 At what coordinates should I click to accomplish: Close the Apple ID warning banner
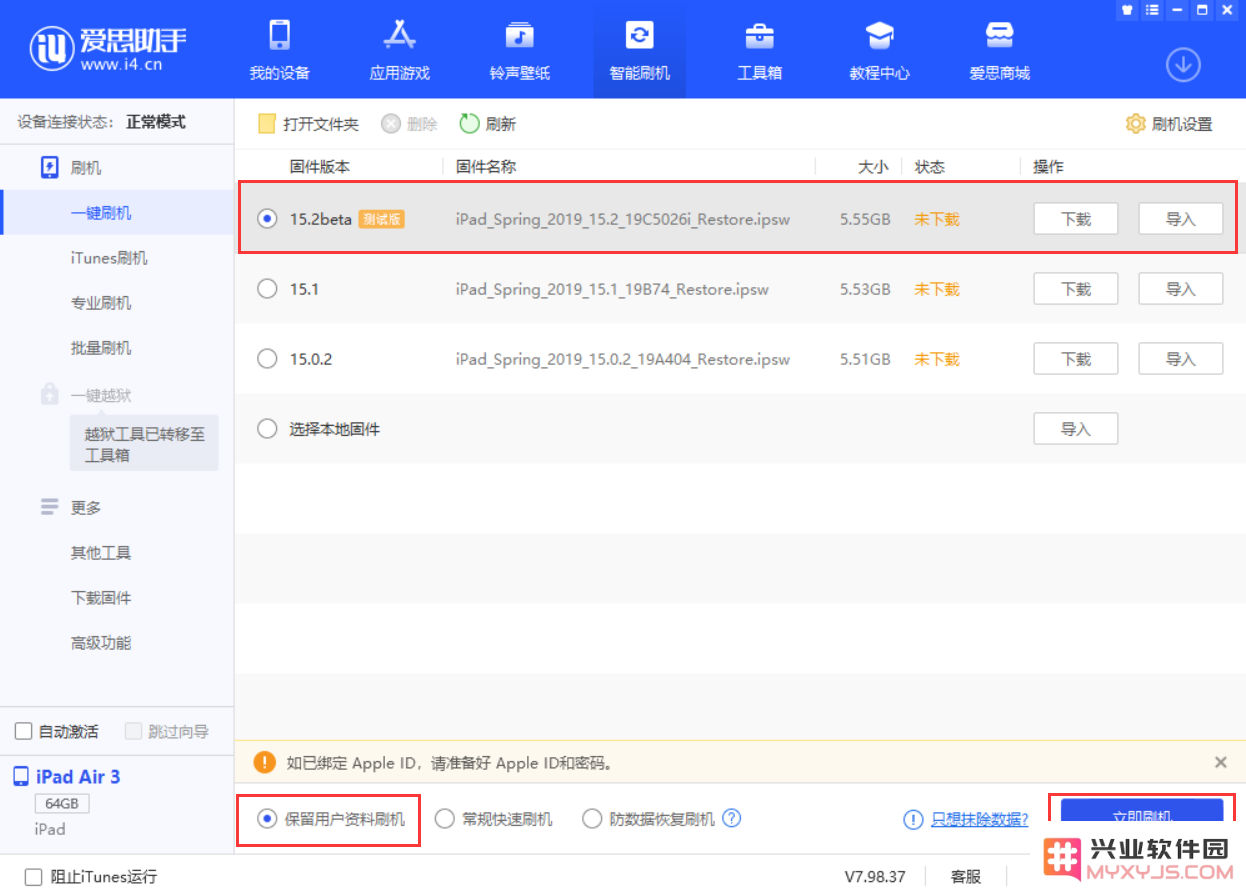coord(1220,762)
